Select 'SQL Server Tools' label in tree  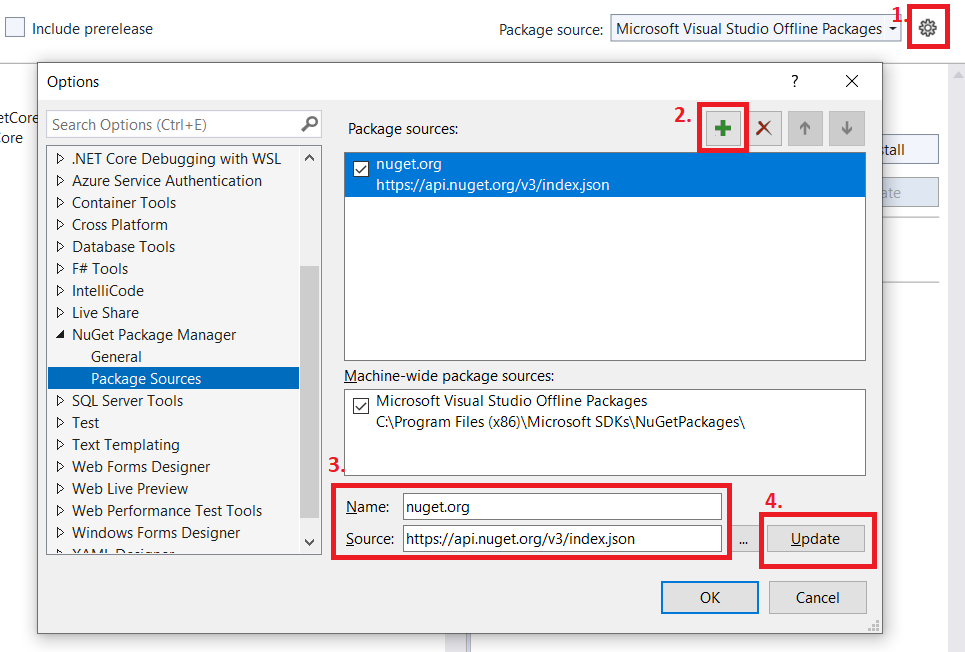pos(127,401)
